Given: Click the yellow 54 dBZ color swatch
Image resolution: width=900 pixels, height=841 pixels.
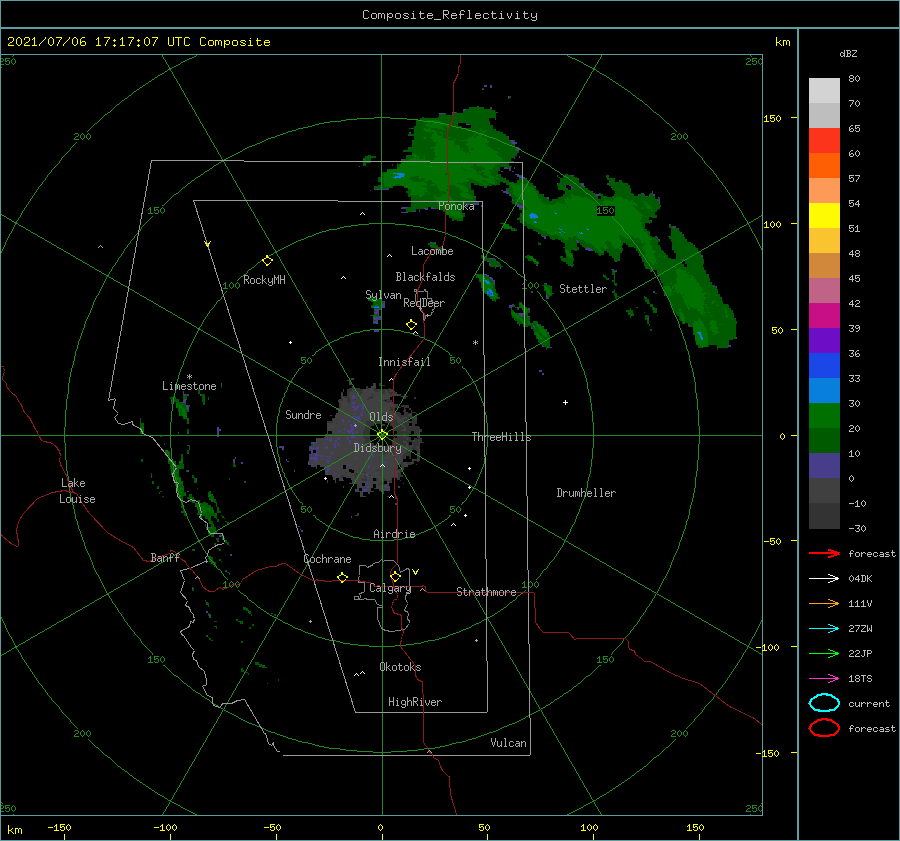Looking at the screenshot, I should click(824, 215).
